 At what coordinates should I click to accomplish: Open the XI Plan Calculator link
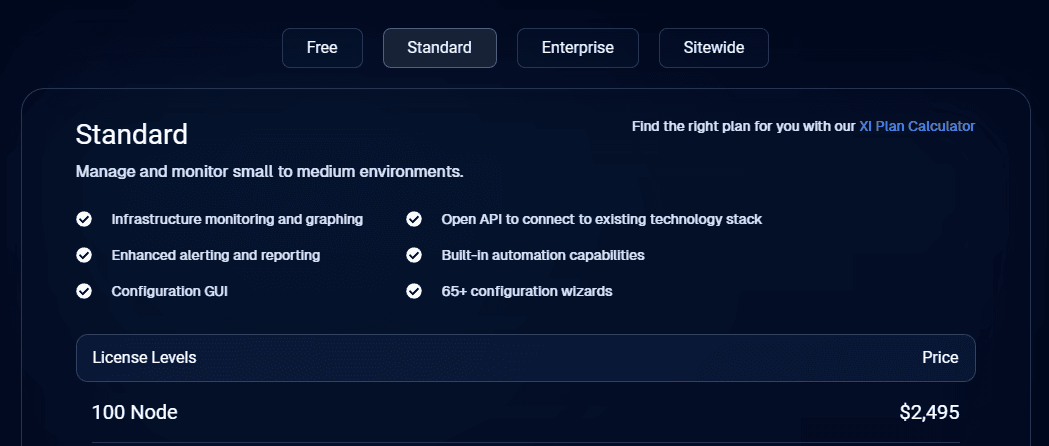917,126
